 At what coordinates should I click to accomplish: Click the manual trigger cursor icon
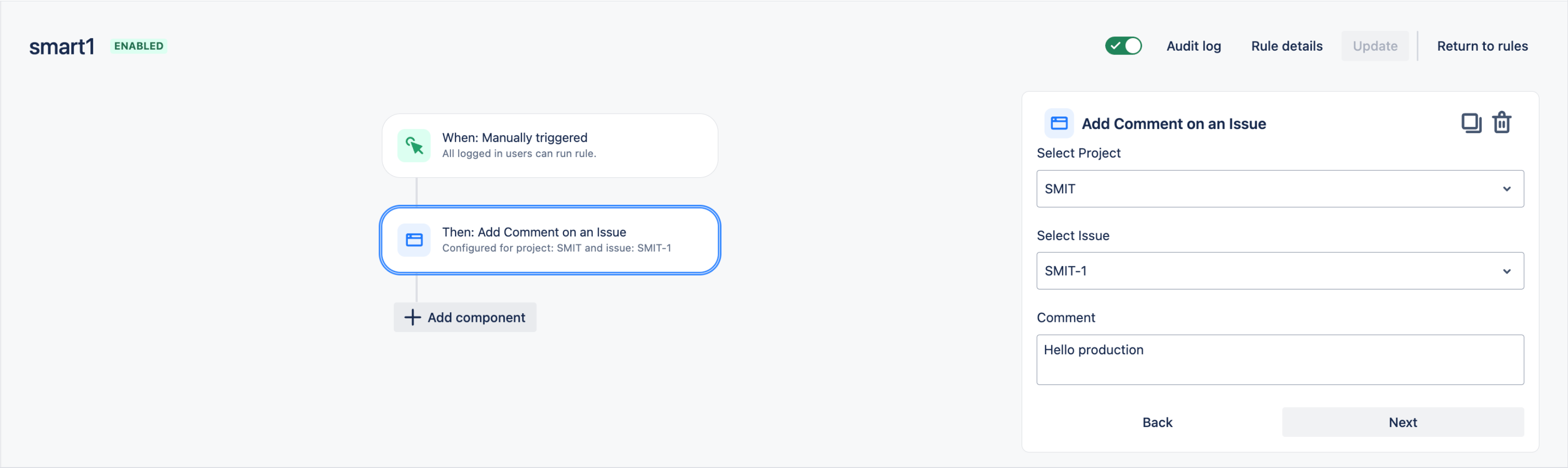(414, 146)
